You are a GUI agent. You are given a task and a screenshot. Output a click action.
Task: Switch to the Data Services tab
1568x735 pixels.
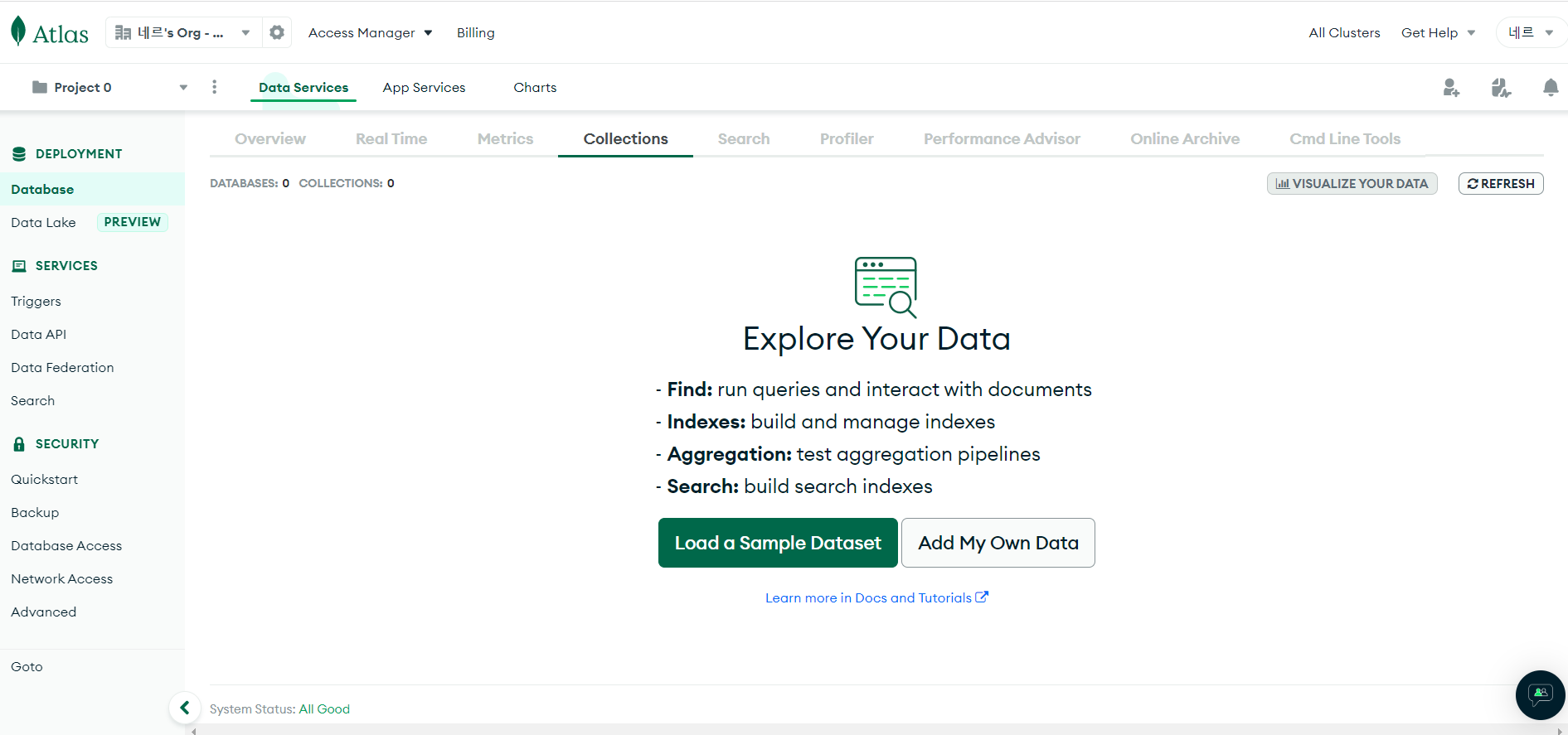pyautogui.click(x=303, y=88)
